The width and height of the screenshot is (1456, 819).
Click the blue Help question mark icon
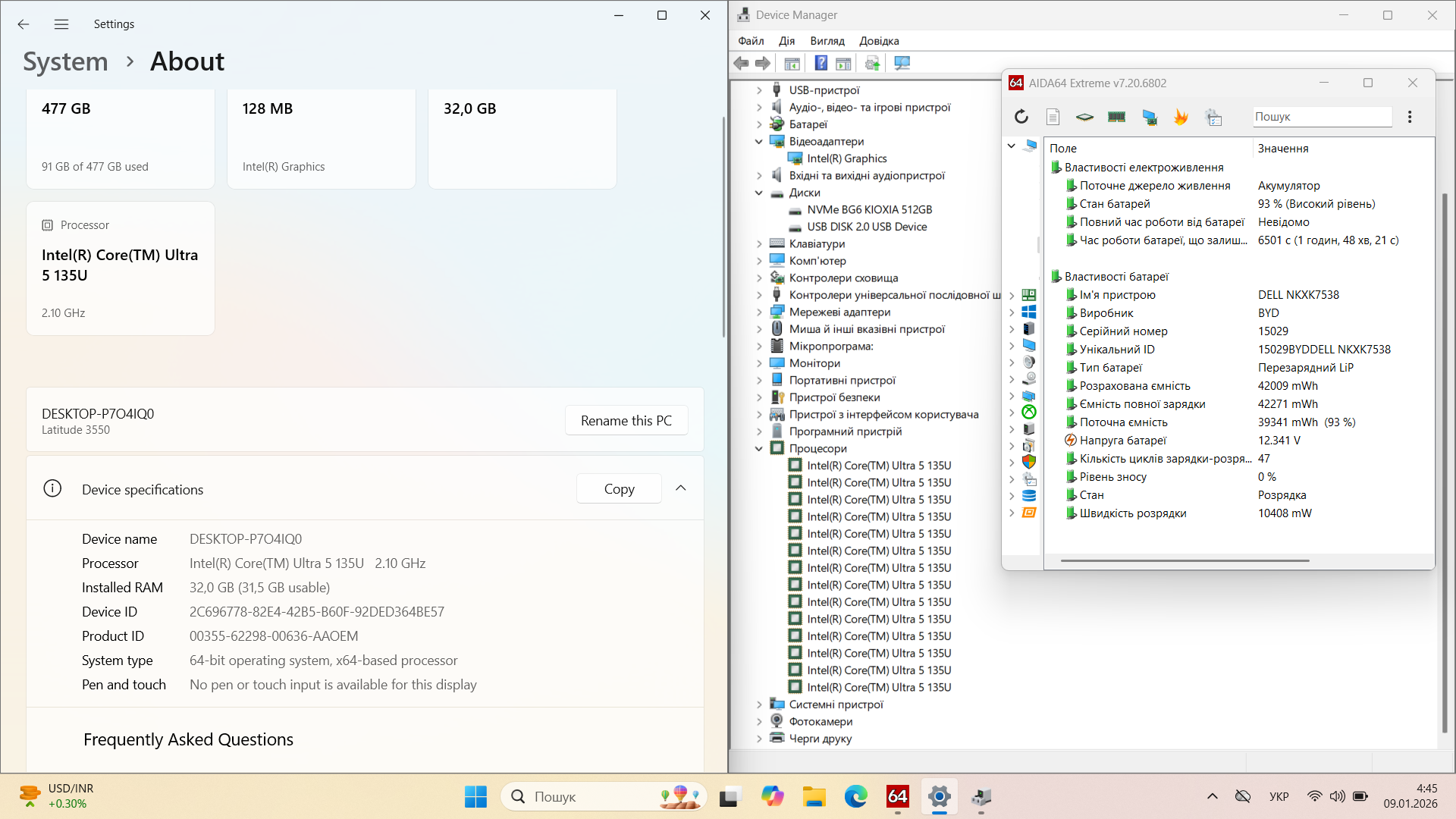[x=821, y=64]
